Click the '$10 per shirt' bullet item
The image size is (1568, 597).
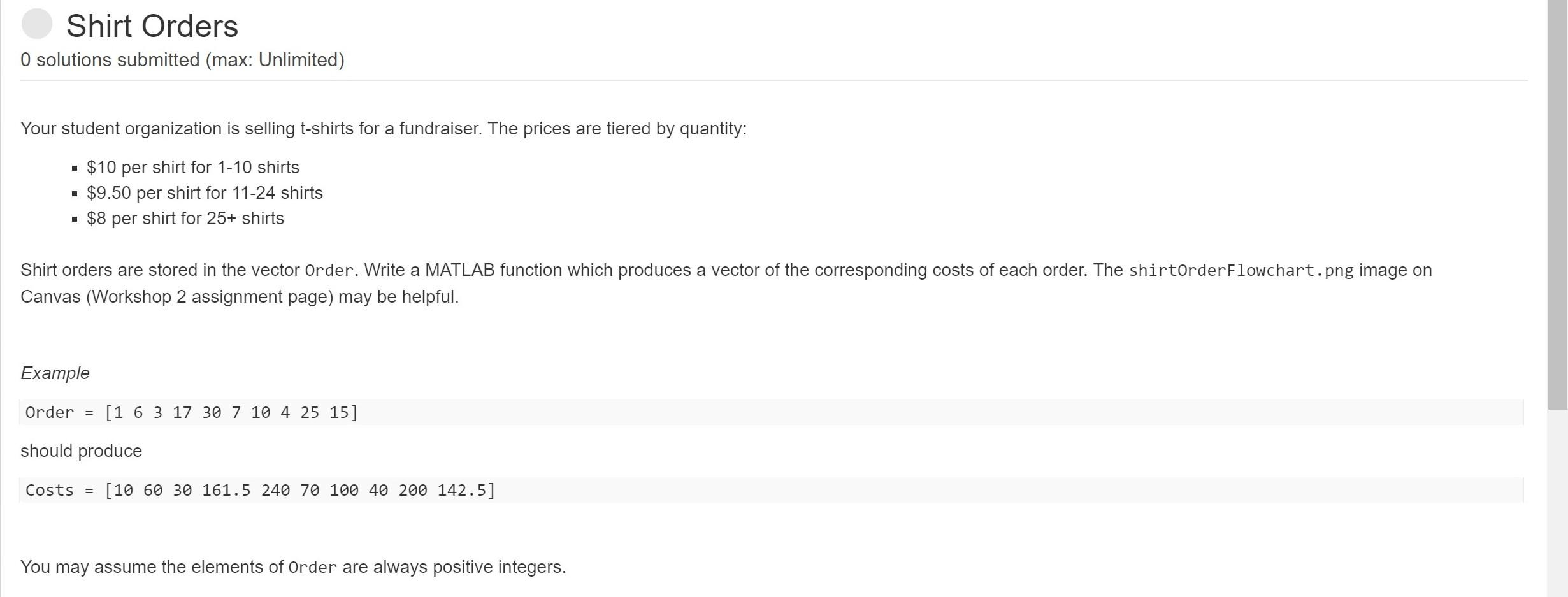pos(193,167)
